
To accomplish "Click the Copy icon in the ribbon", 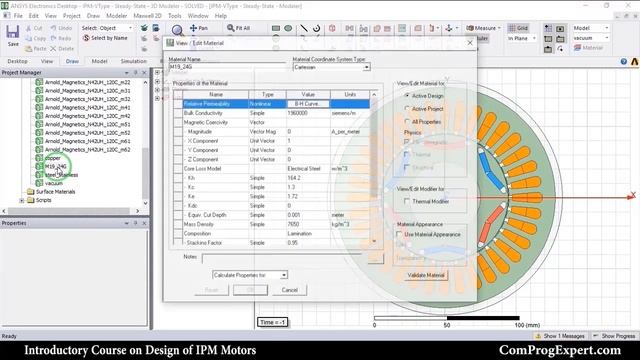I will [28, 38].
